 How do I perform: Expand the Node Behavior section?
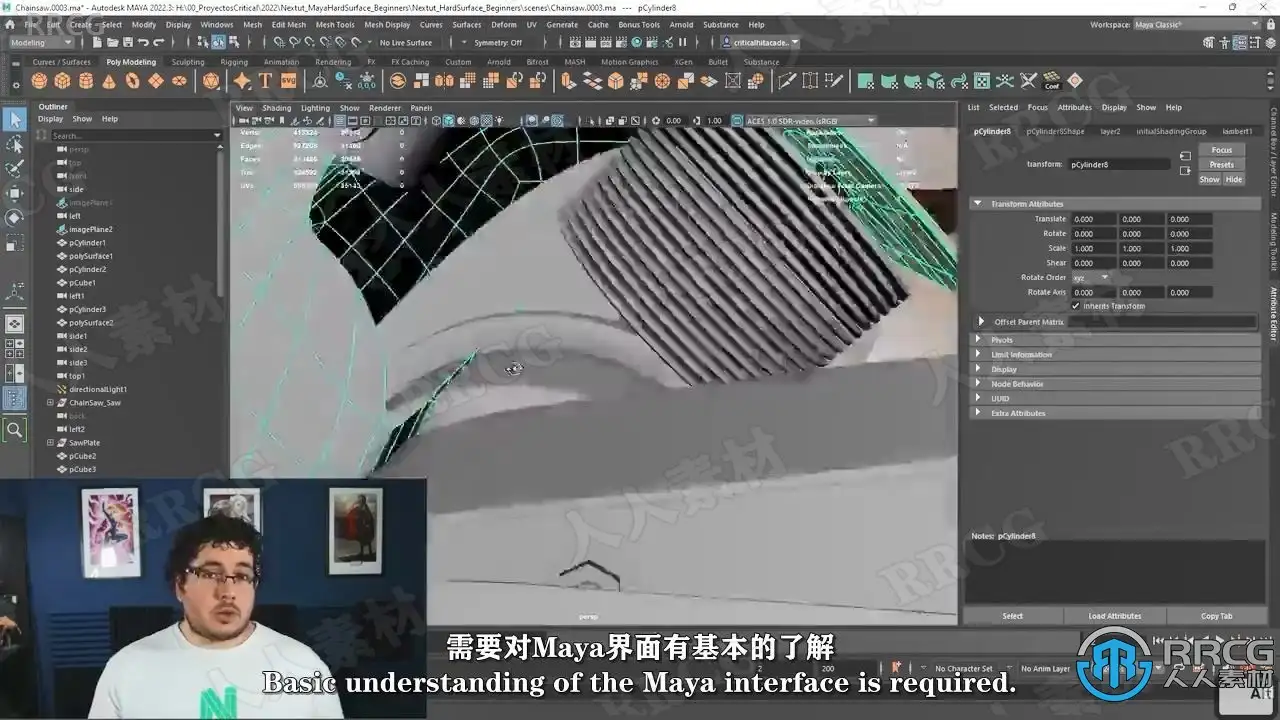[x=1116, y=384]
